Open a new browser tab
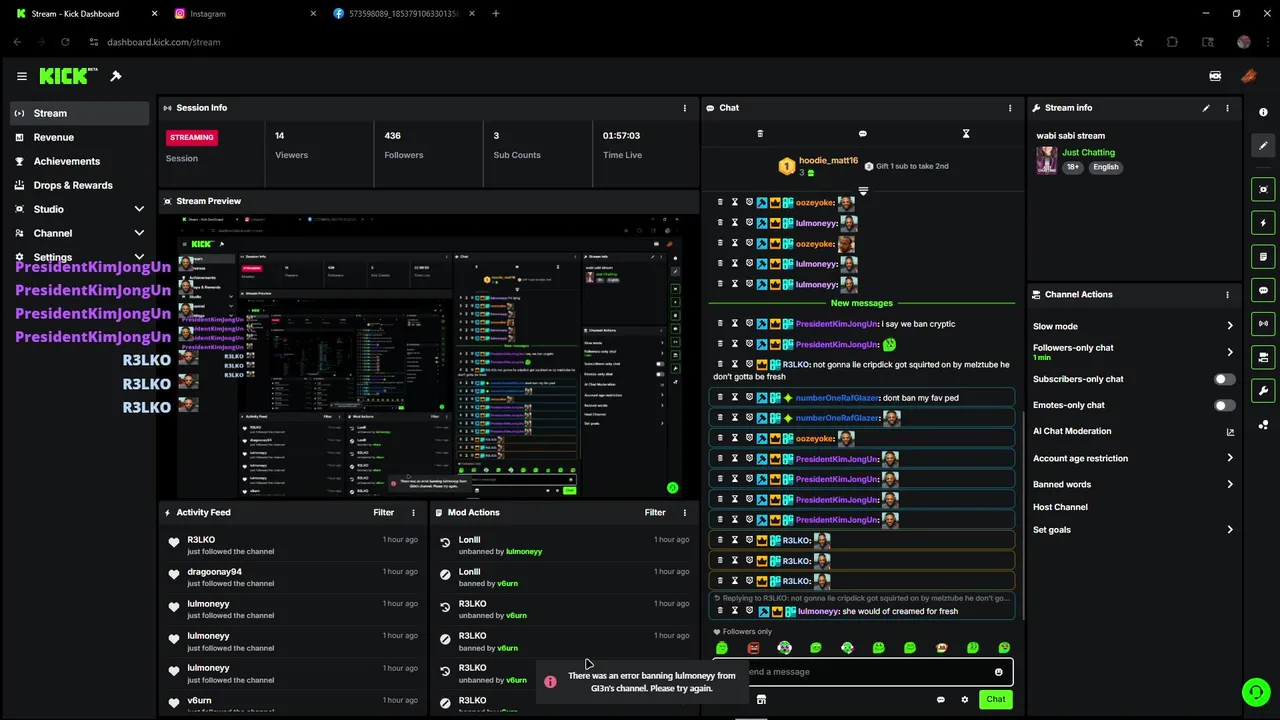 [496, 14]
